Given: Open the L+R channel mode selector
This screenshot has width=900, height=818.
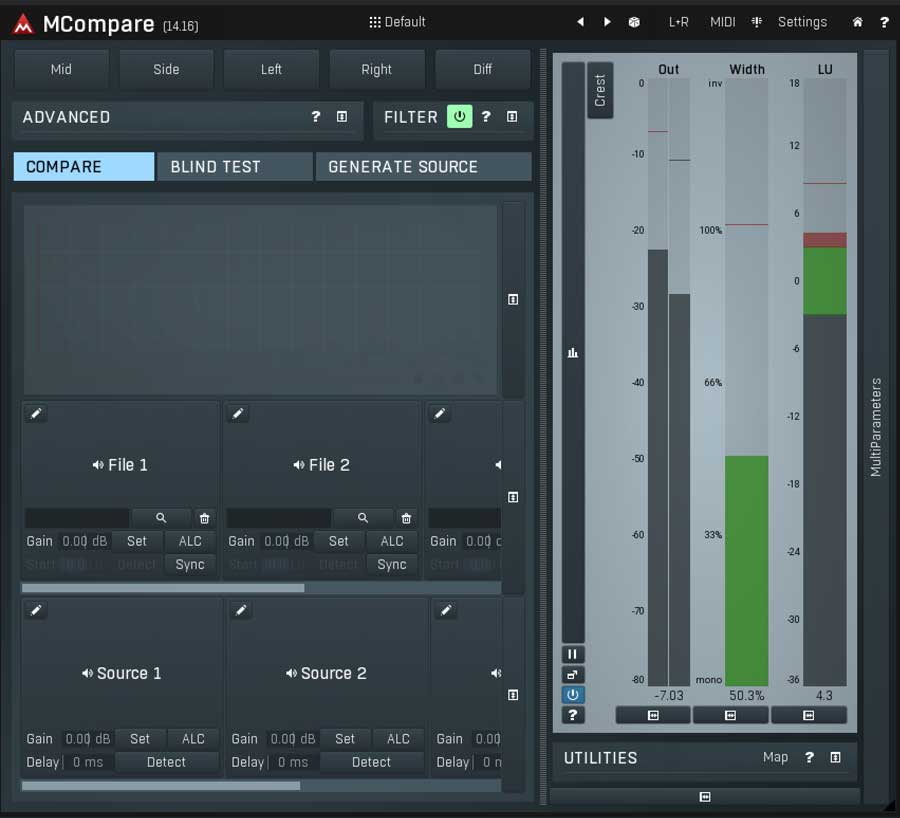Looking at the screenshot, I should tap(678, 22).
